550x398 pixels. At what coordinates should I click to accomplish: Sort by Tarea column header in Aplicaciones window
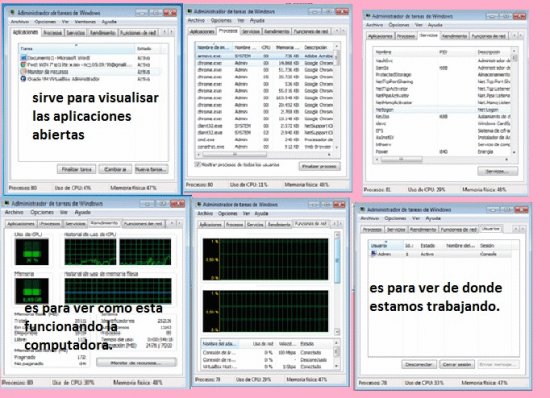[x=76, y=48]
